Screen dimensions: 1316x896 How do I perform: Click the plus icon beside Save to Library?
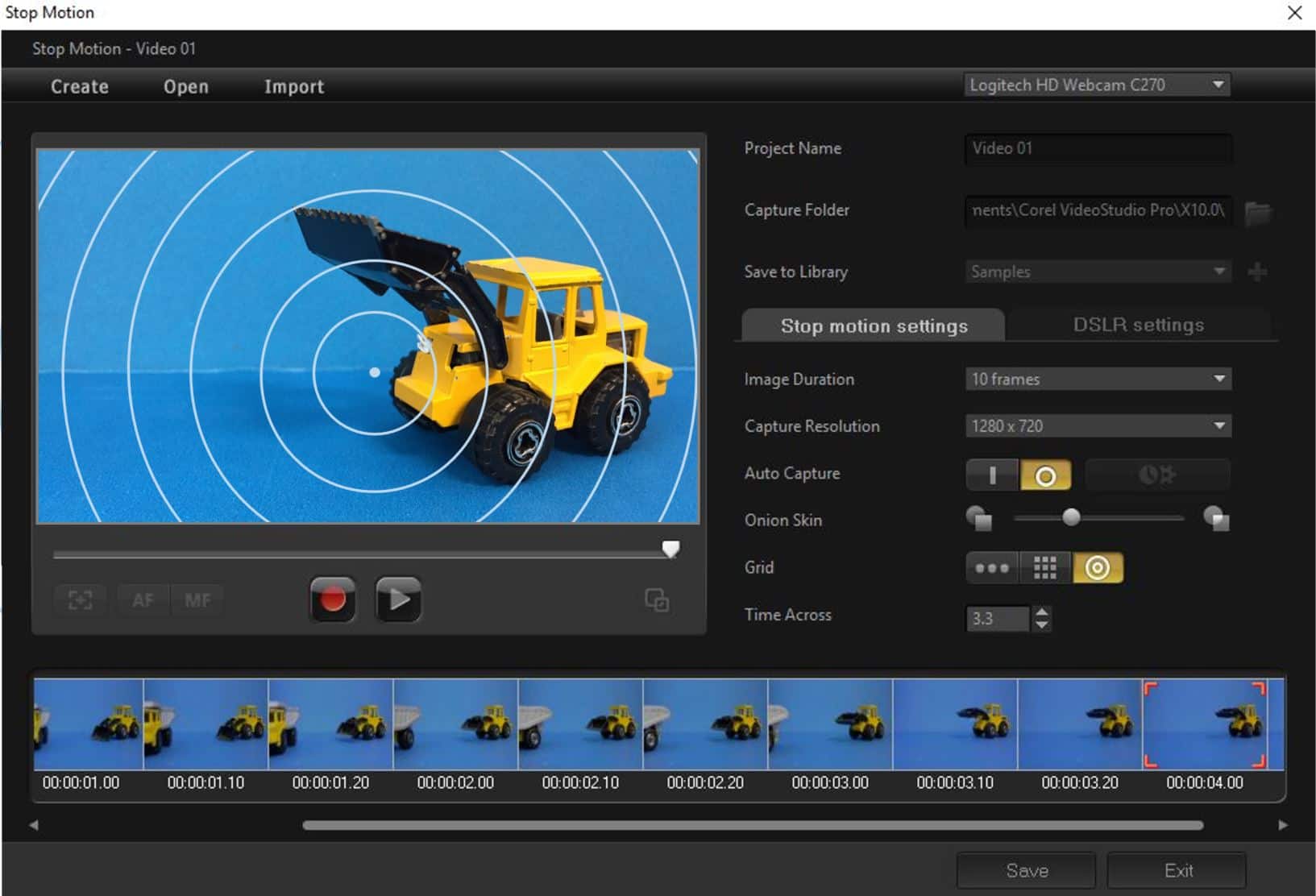(x=1257, y=272)
